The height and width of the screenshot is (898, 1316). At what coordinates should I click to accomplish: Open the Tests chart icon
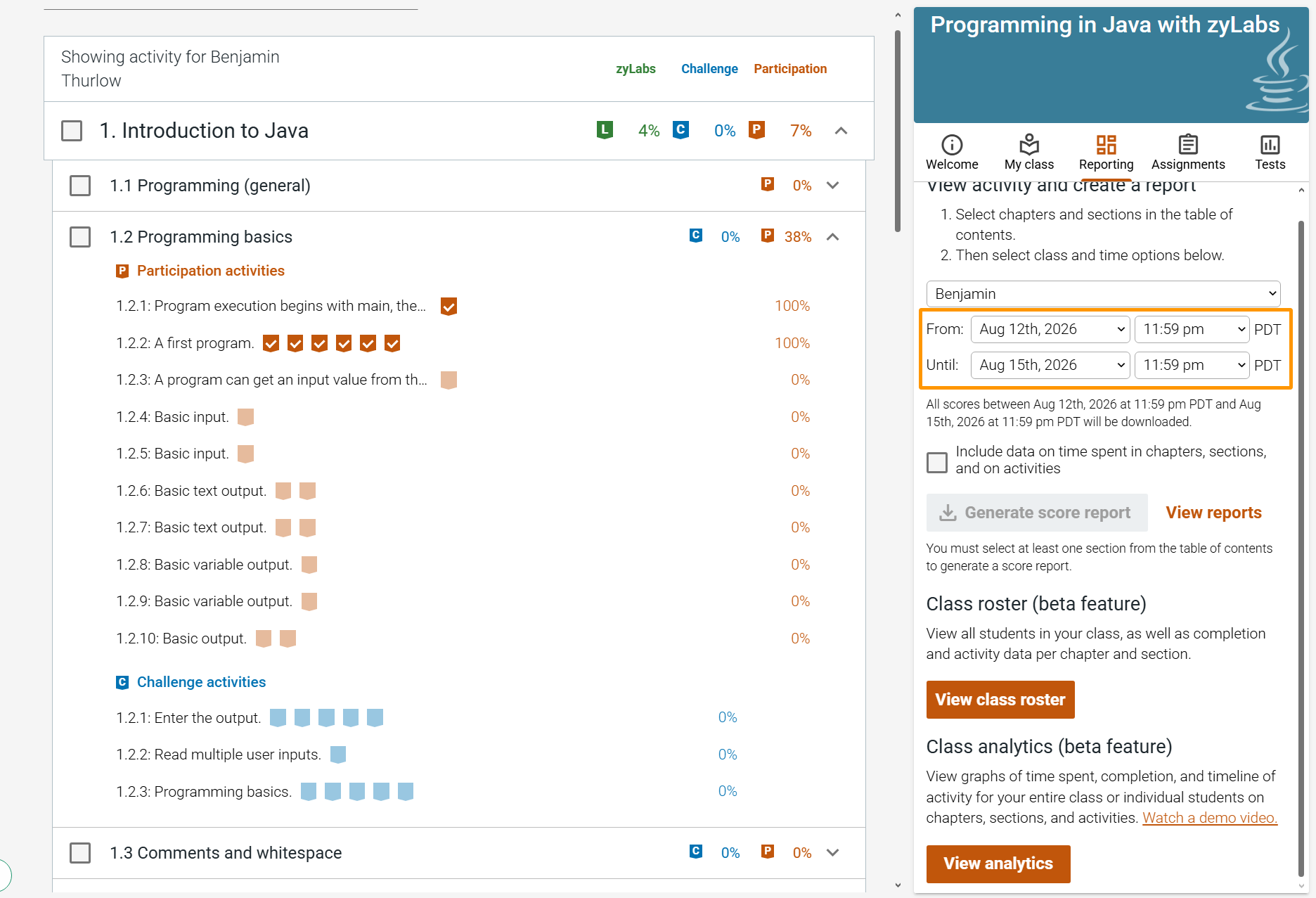coord(1270,145)
